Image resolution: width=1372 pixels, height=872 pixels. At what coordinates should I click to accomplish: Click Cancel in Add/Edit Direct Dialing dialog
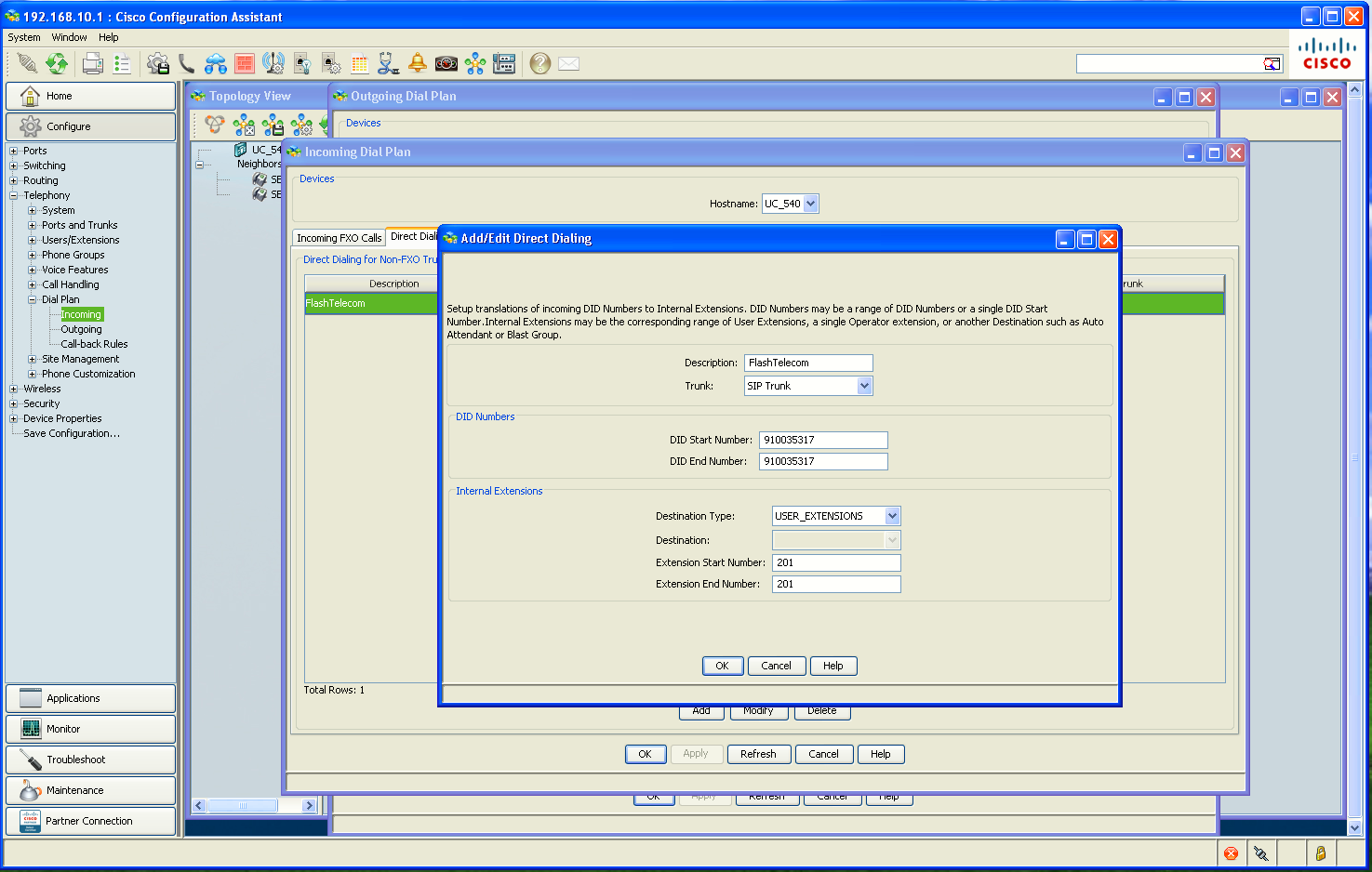coord(776,666)
